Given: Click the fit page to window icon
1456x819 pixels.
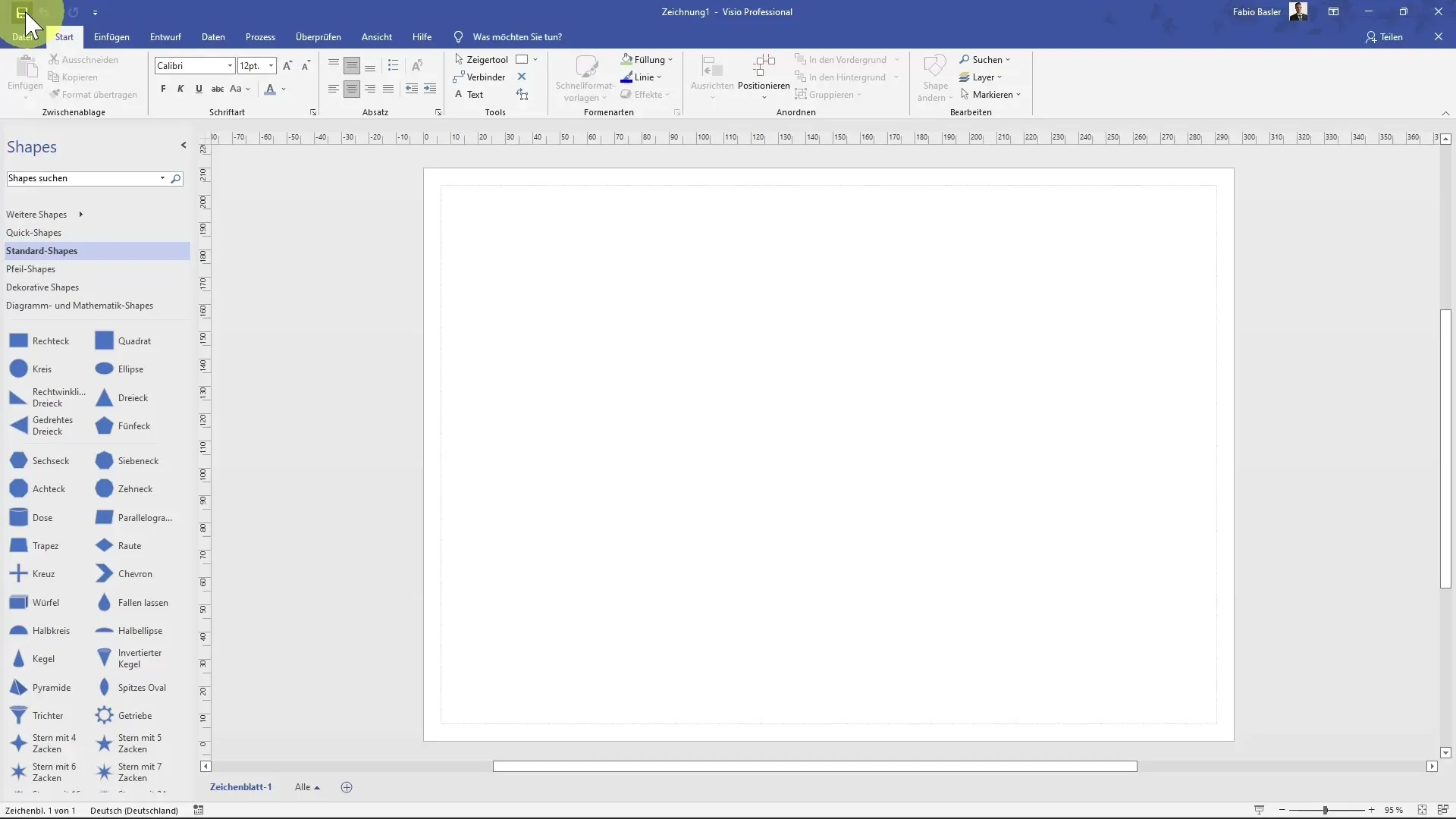Looking at the screenshot, I should click(x=1423, y=810).
